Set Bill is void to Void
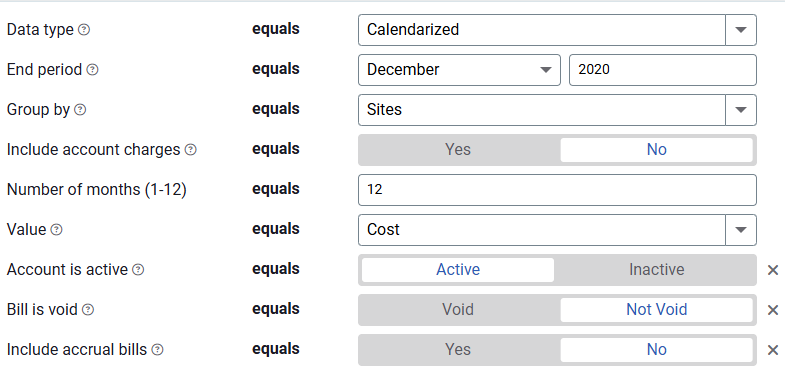 click(458, 310)
